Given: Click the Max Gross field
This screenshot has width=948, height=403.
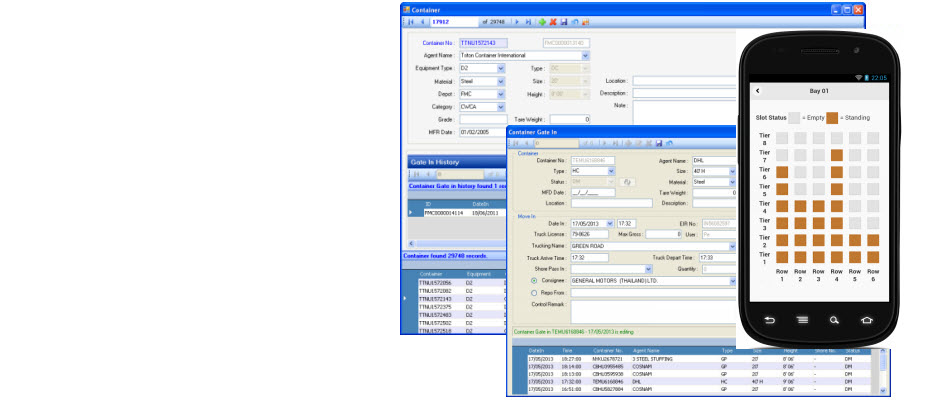Looking at the screenshot, I should [663, 234].
